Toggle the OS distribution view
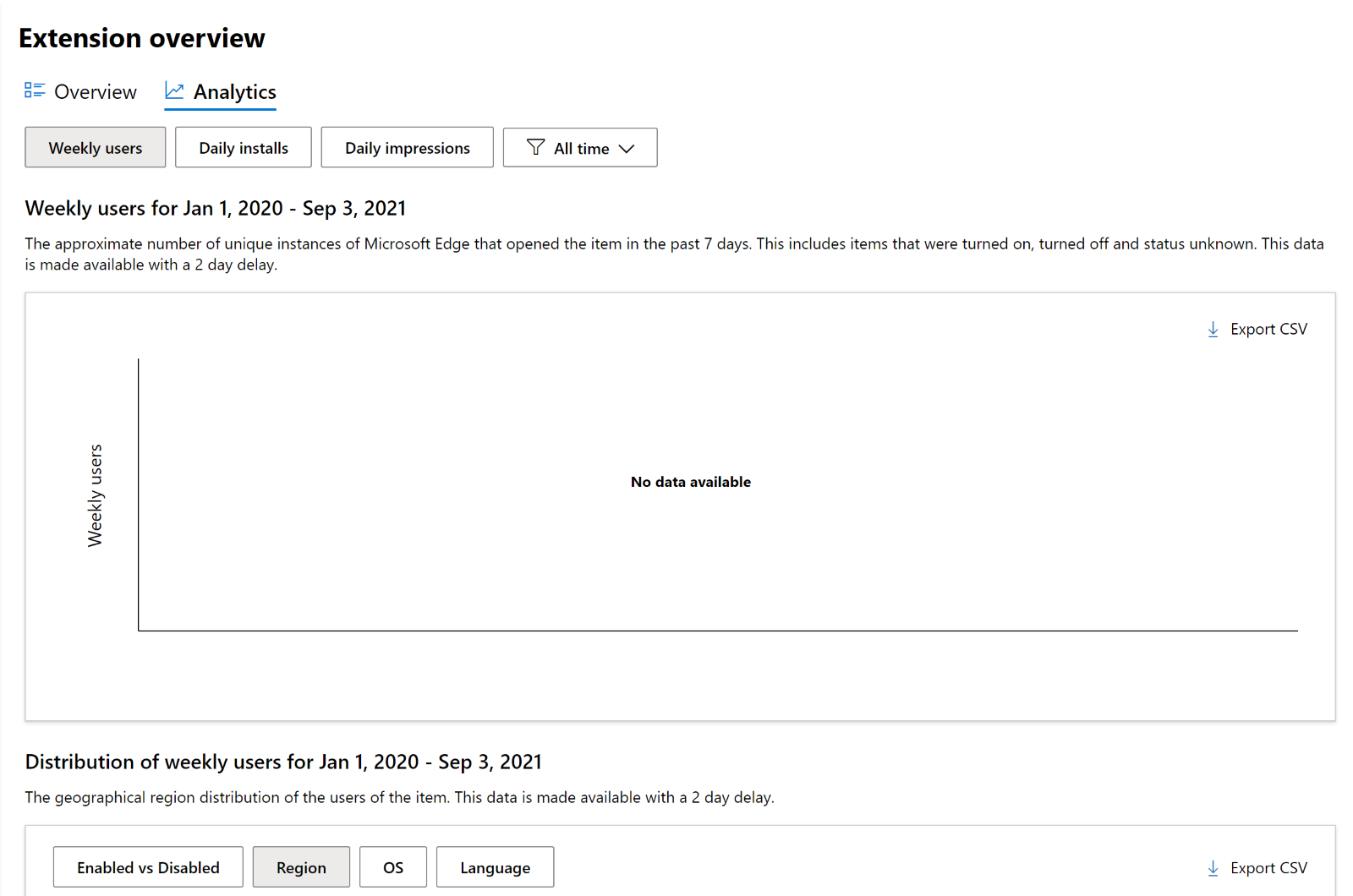The image size is (1353, 896). (x=392, y=866)
